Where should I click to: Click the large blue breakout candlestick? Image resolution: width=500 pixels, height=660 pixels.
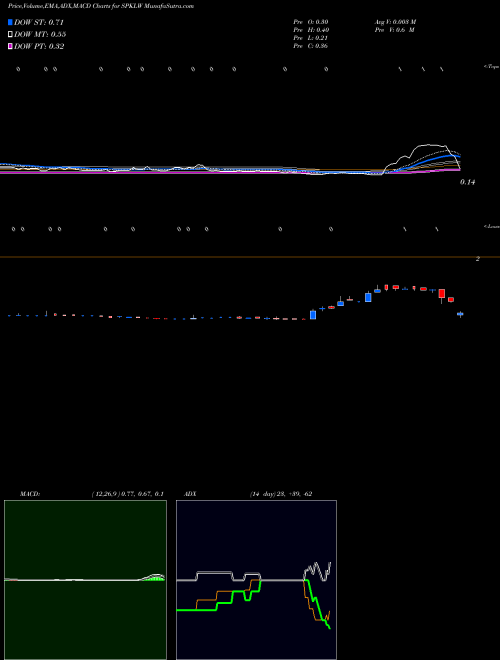[313, 314]
